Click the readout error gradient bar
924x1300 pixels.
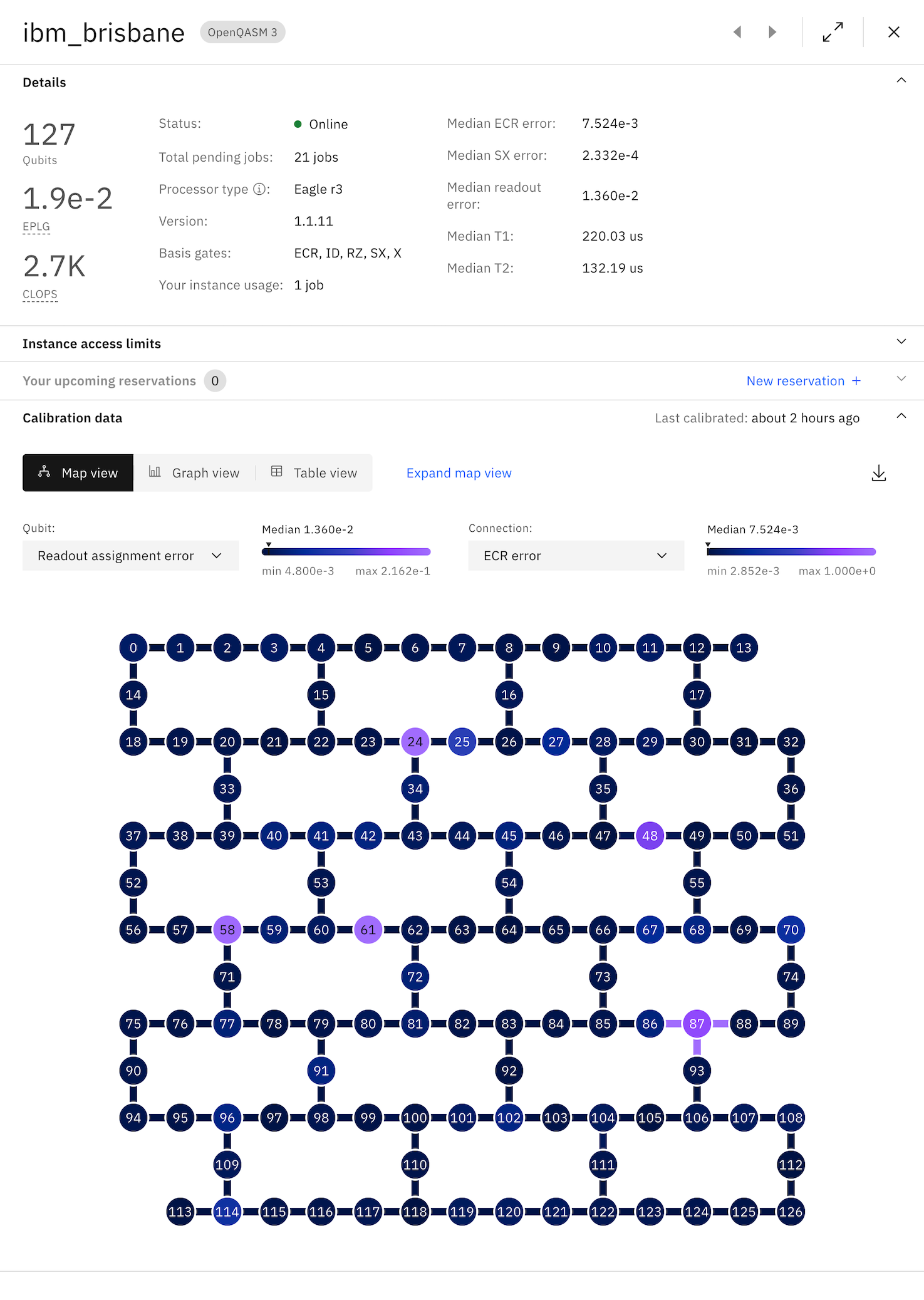(346, 552)
